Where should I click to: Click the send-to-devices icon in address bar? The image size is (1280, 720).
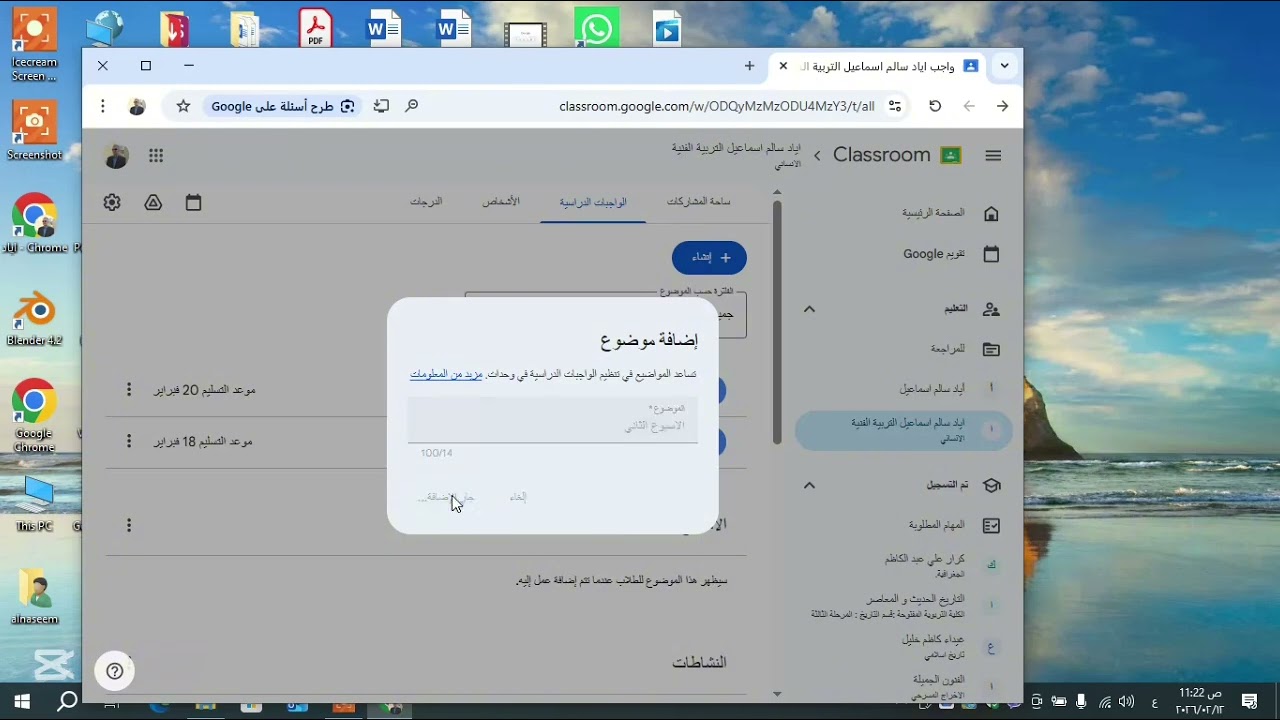[381, 106]
